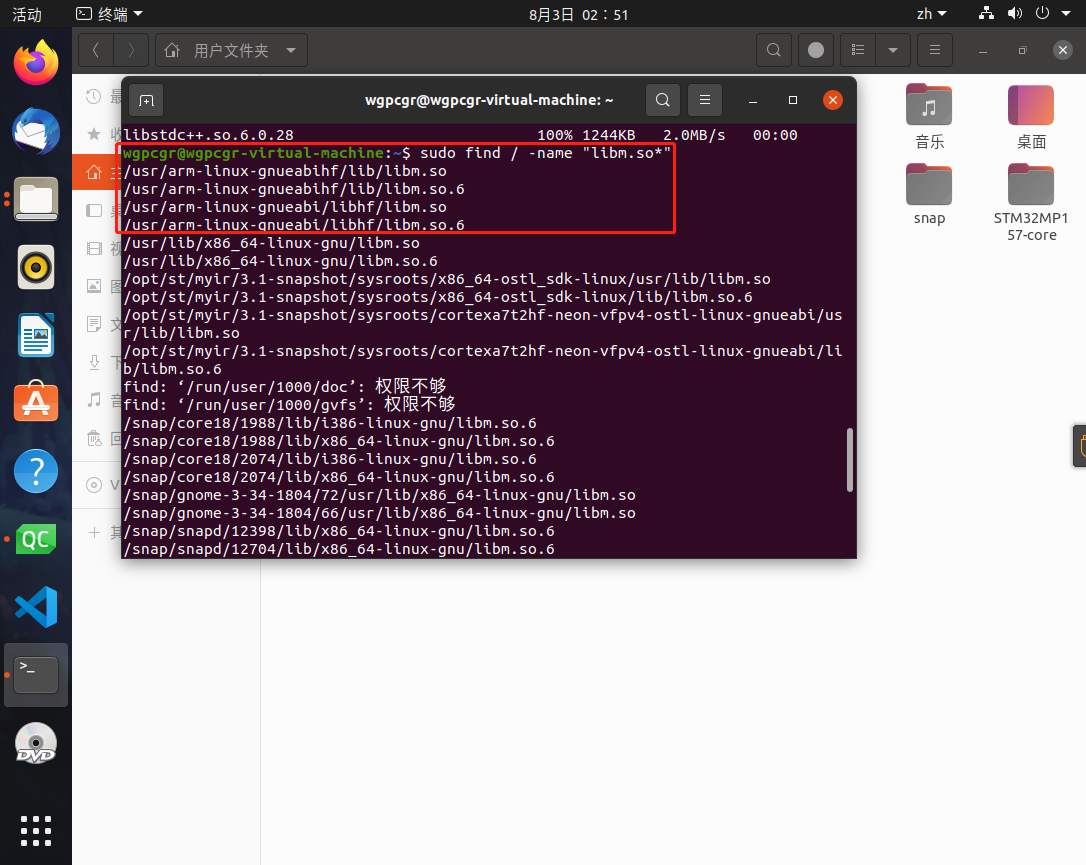Search in the terminal window
The image size is (1086, 865).
click(x=663, y=100)
